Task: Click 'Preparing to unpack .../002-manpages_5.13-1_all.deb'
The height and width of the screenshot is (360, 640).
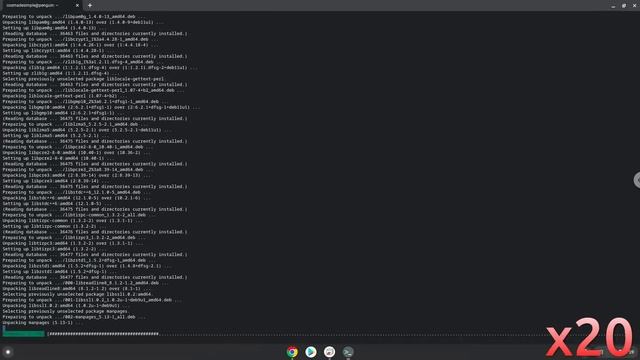Action: [74, 317]
